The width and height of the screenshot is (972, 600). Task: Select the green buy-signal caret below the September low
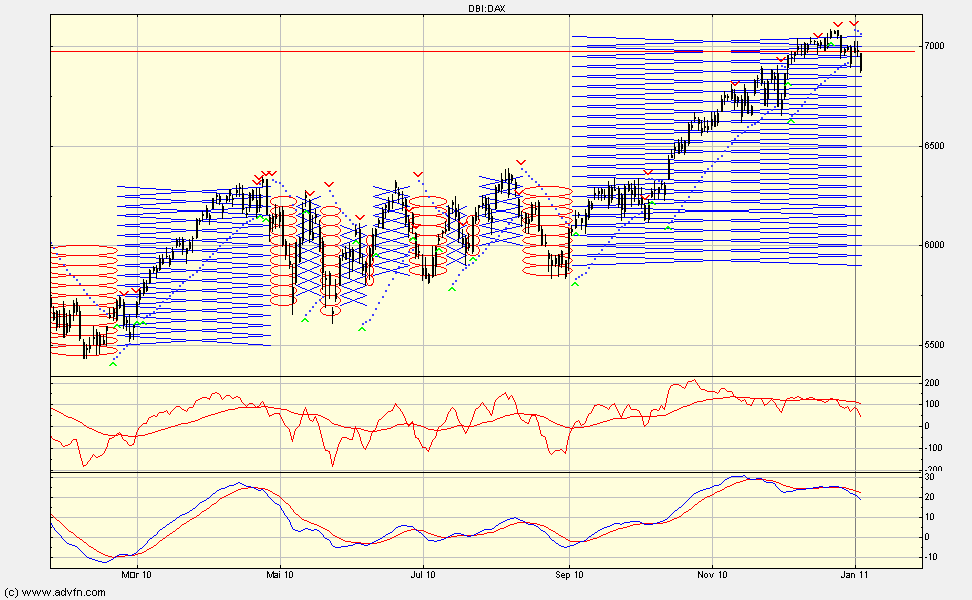[575, 285]
